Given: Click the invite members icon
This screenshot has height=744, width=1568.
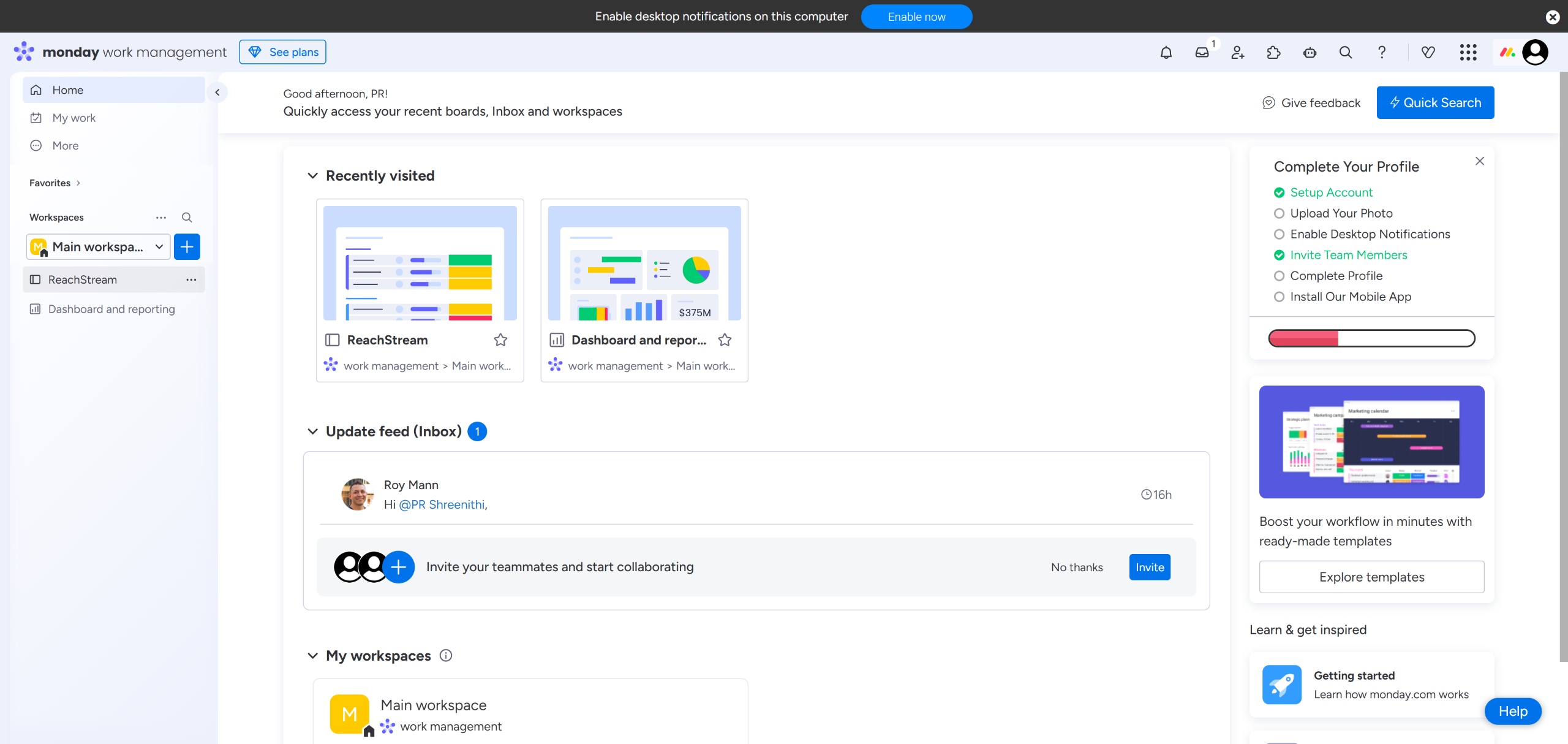Looking at the screenshot, I should tap(1238, 53).
